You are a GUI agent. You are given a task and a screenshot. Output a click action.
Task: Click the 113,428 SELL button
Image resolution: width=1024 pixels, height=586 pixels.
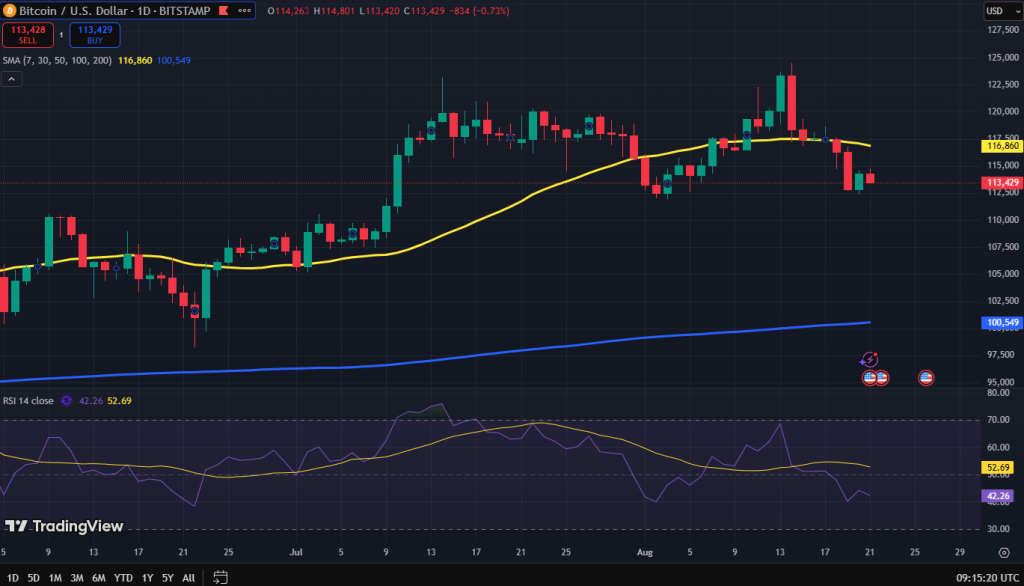(28, 35)
